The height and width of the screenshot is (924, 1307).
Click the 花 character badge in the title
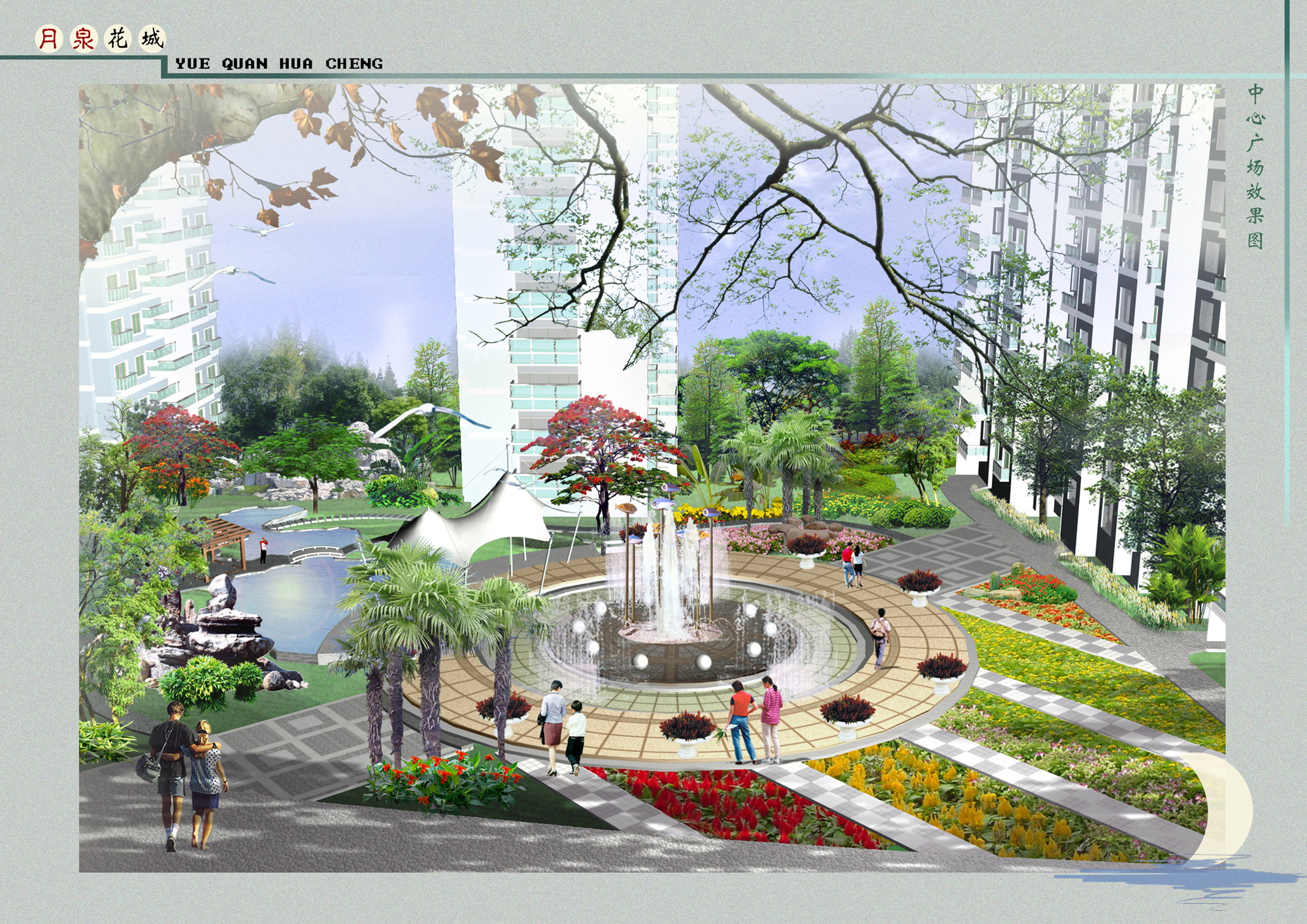point(118,39)
